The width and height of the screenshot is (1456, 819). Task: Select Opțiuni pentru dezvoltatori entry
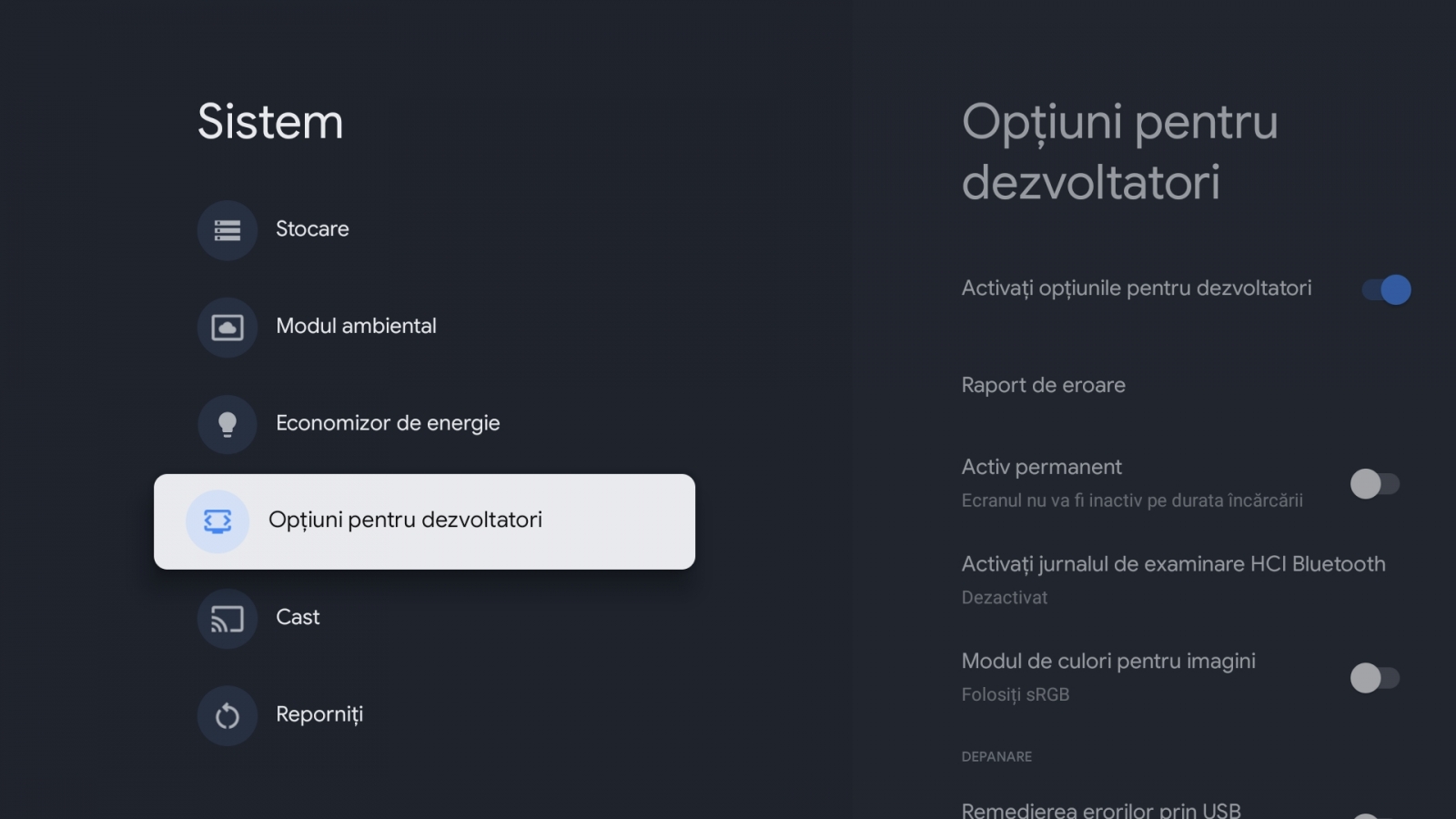tap(424, 521)
